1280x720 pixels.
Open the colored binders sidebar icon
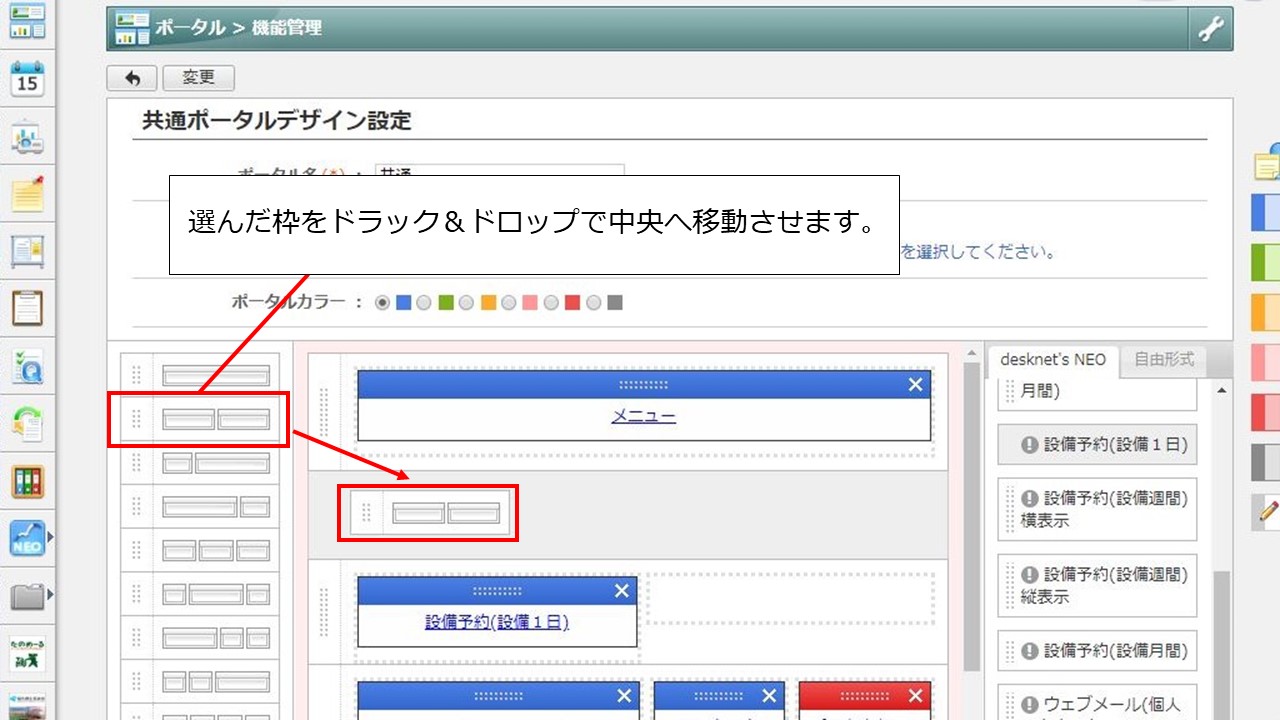(27, 482)
